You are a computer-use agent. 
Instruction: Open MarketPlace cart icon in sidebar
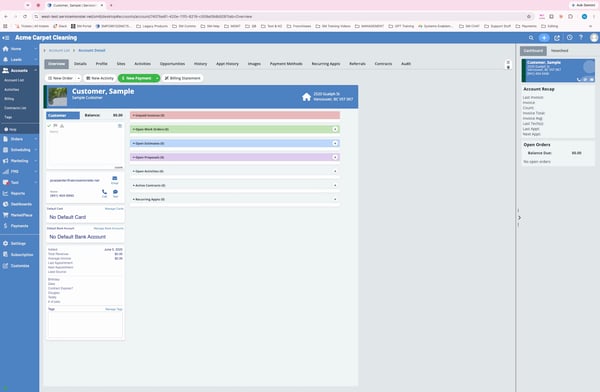point(5,215)
